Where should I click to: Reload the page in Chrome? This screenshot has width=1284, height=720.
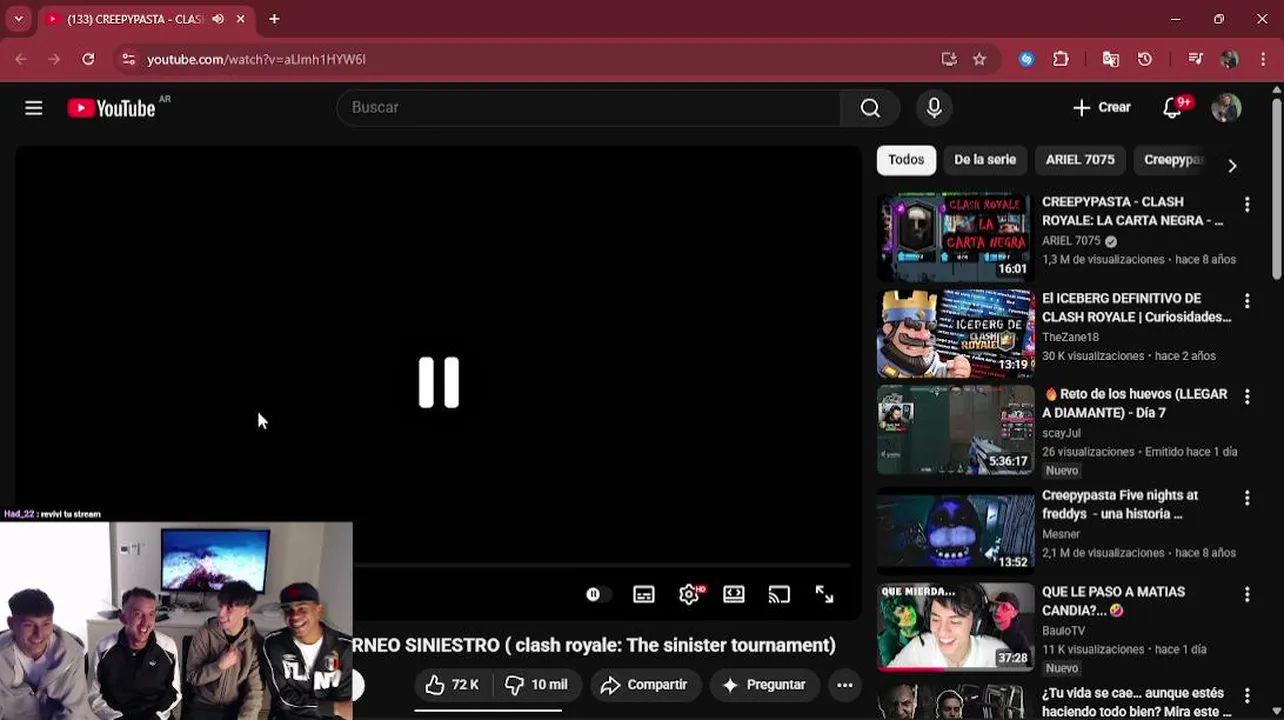tap(88, 59)
